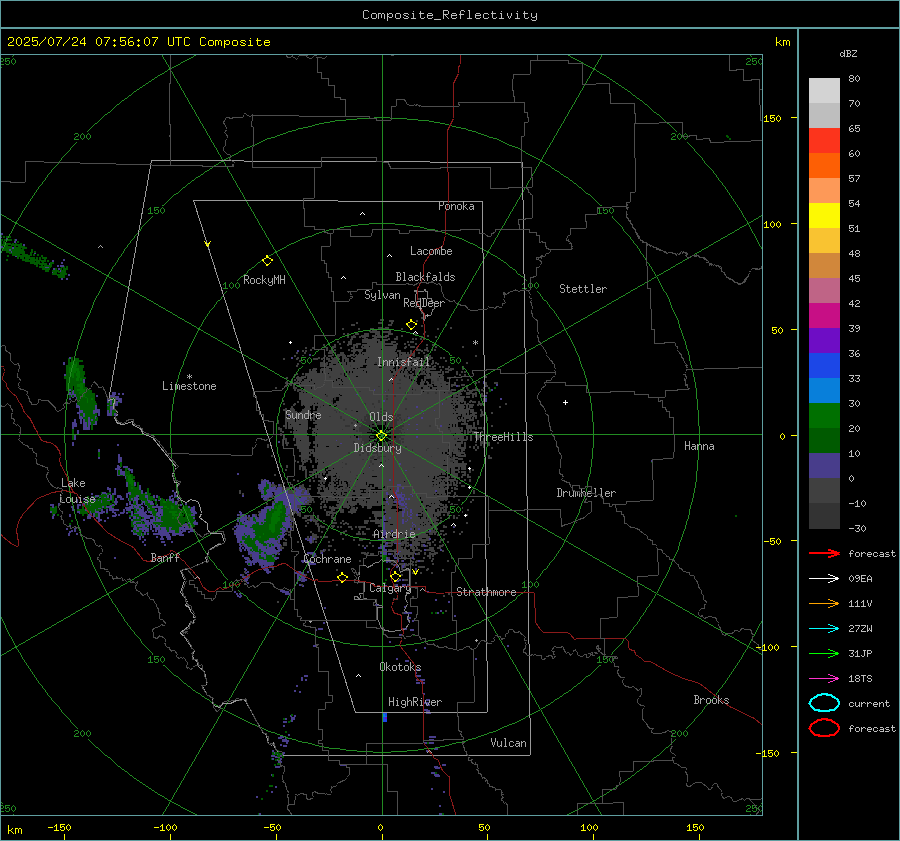The height and width of the screenshot is (841, 900).
Task: Pick the purple 39 dBZ swatch
Action: tap(824, 340)
